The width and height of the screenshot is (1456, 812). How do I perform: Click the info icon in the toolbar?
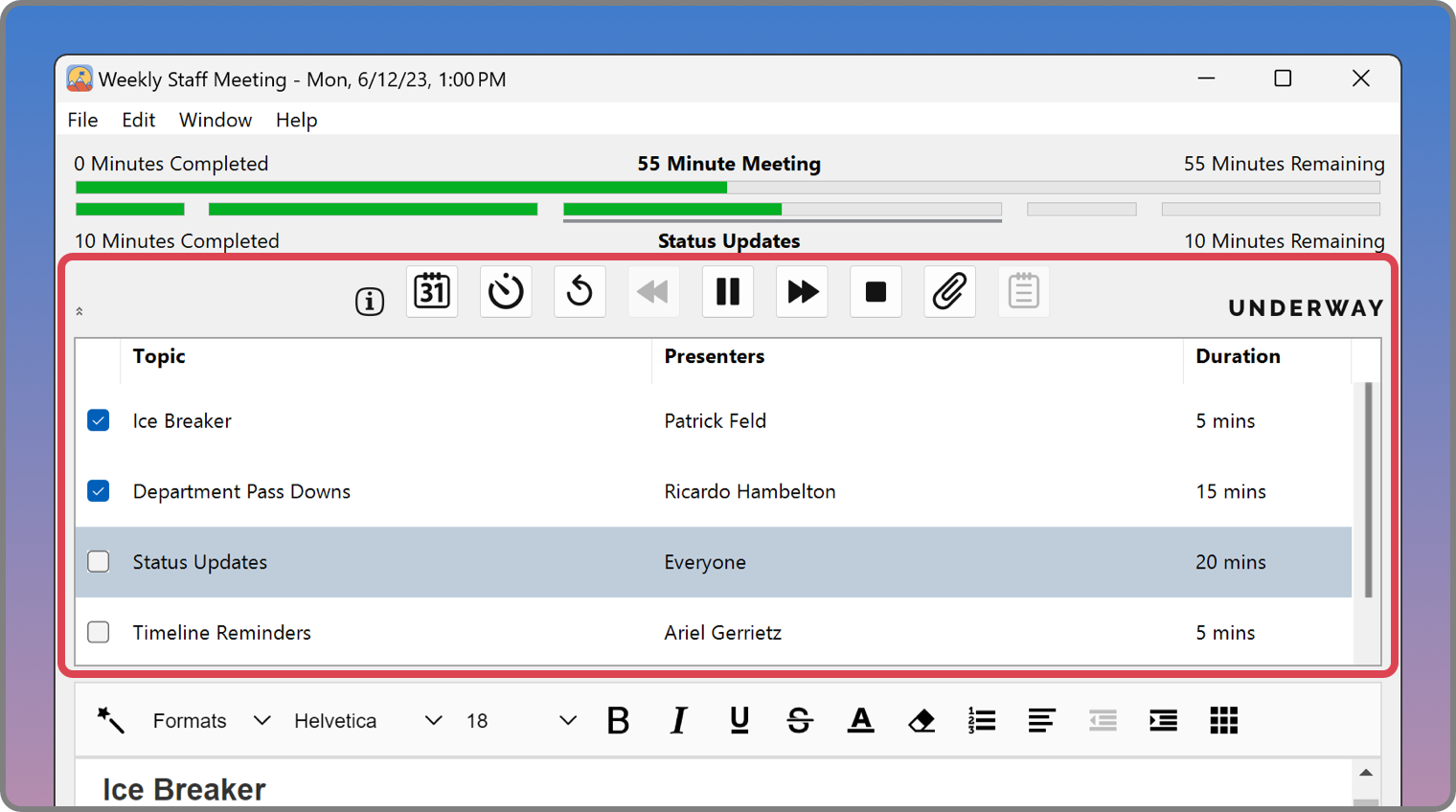point(370,302)
